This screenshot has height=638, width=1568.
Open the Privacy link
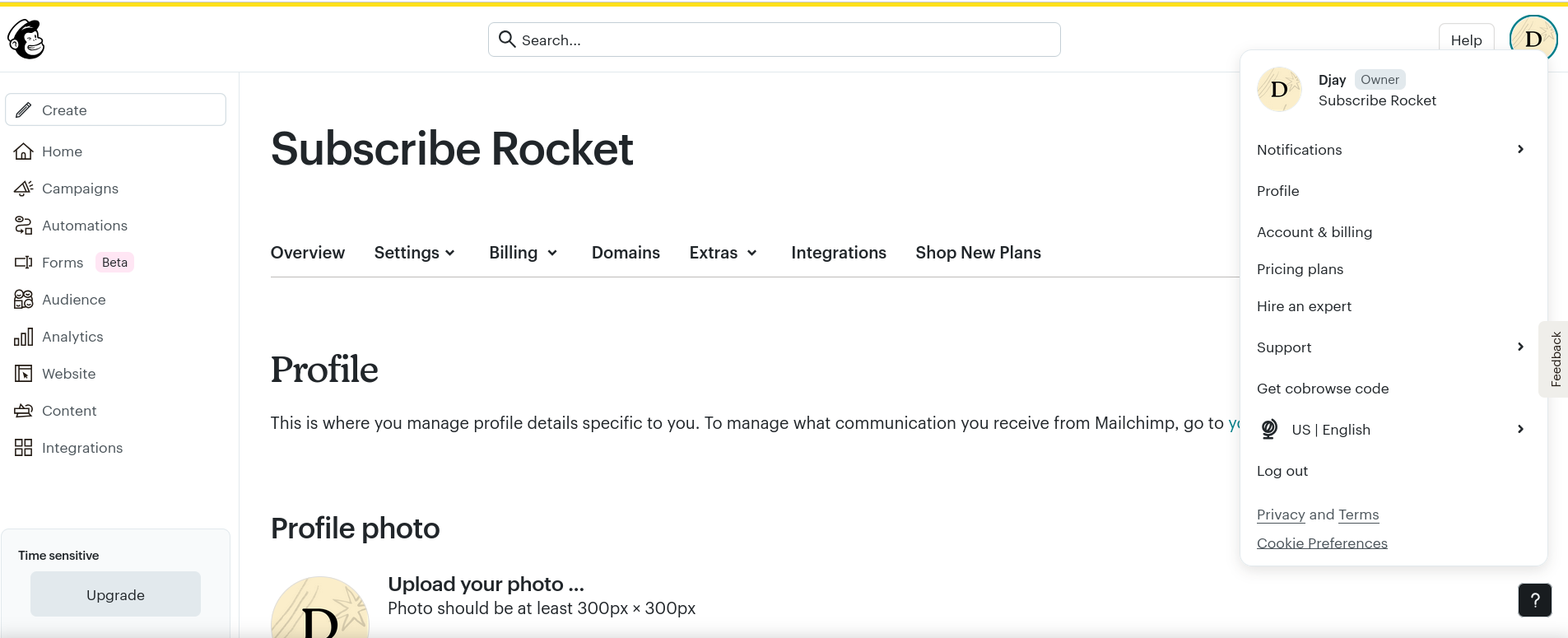click(x=1281, y=515)
